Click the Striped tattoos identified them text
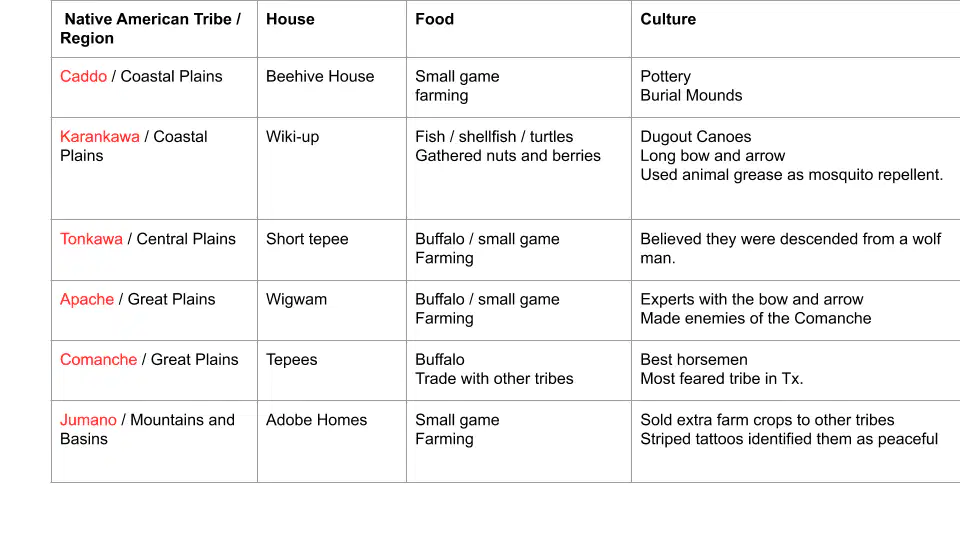 789,439
